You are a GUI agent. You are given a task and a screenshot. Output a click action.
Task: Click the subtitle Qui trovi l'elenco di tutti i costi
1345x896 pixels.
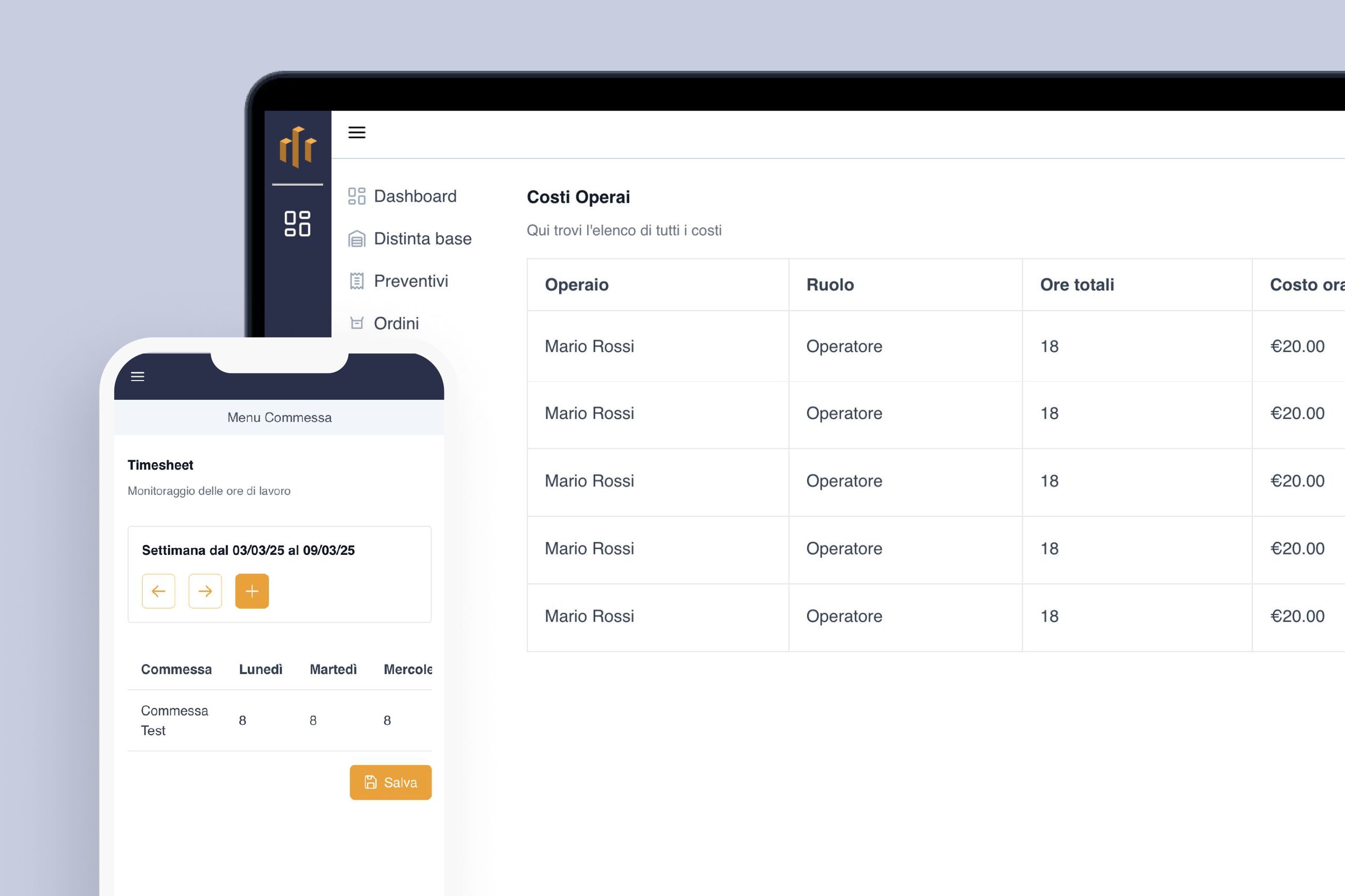pyautogui.click(x=624, y=230)
